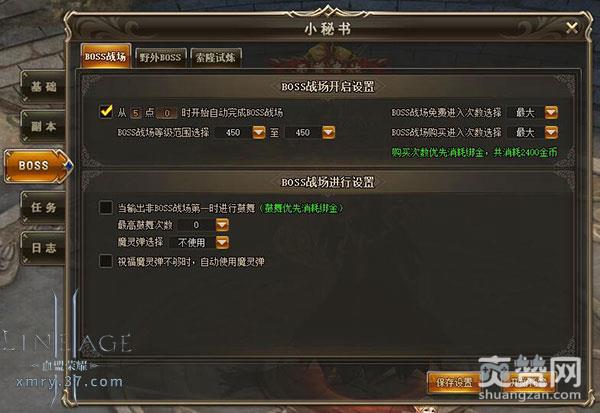
Task: Expand the 魔灵弹选择 dropdown
Action: click(x=222, y=242)
